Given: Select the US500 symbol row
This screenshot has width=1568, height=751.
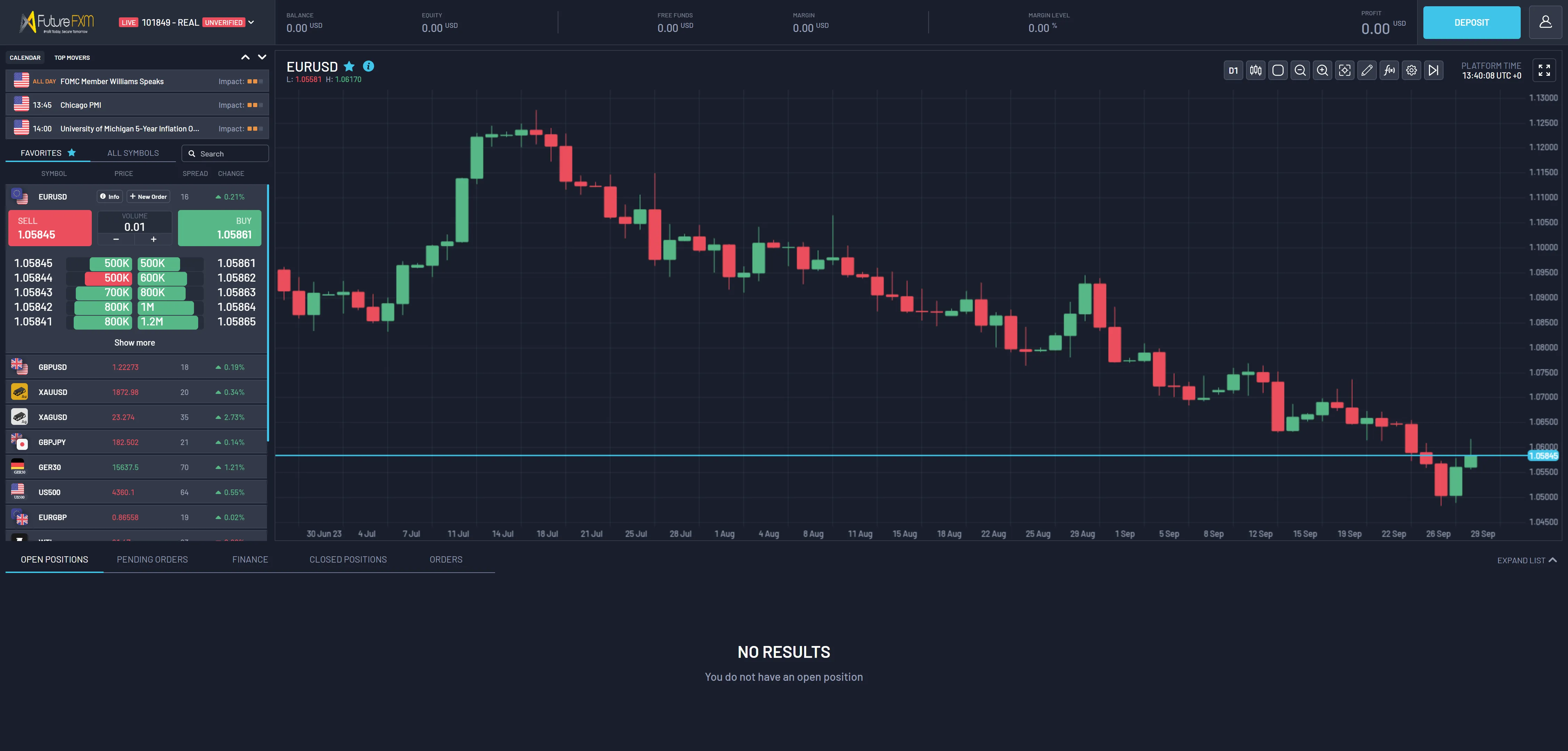Looking at the screenshot, I should (136, 492).
